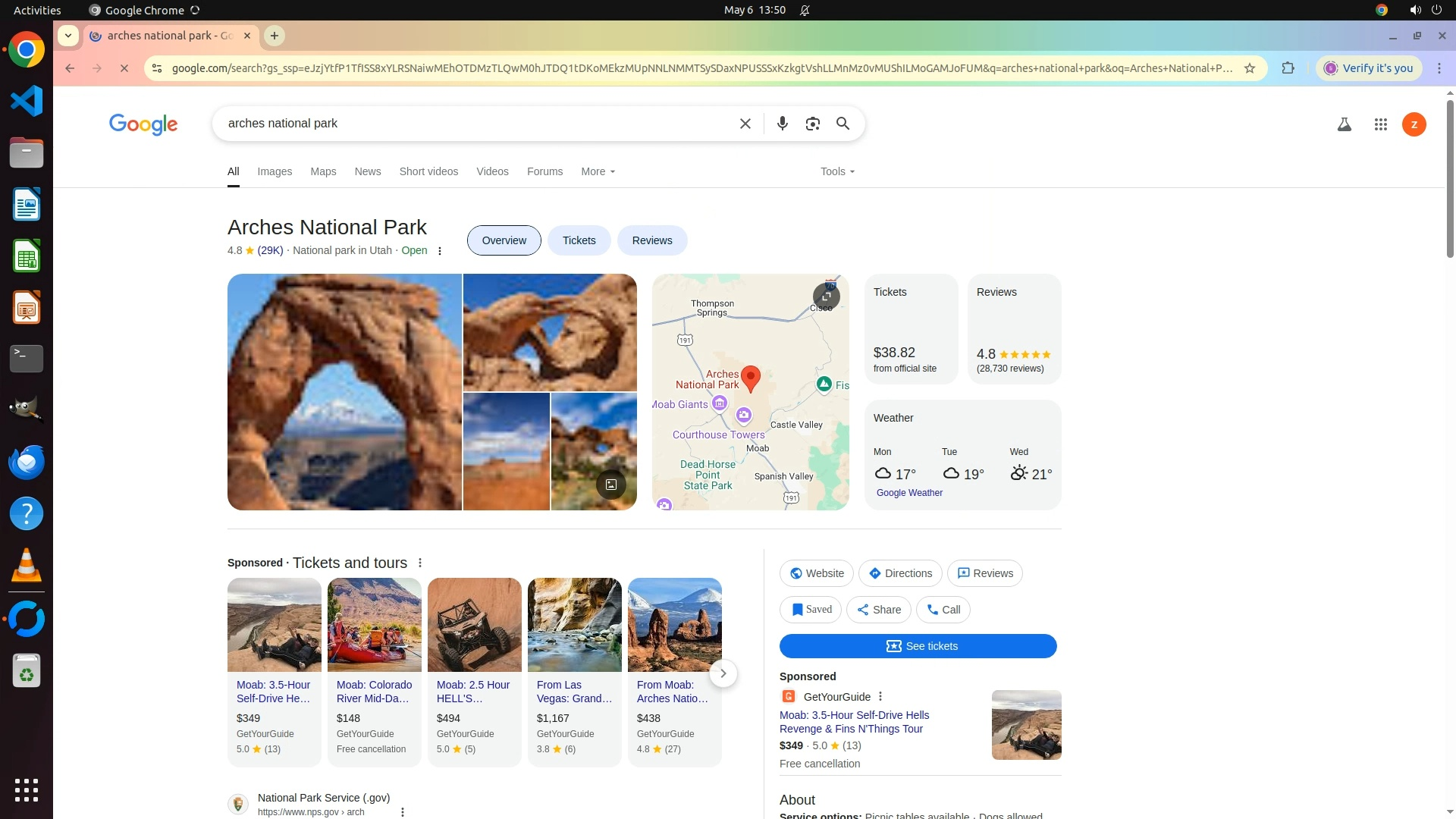Image resolution: width=1456 pixels, height=819 pixels.
Task: Toggle the Saved bookmark button
Action: 811,610
